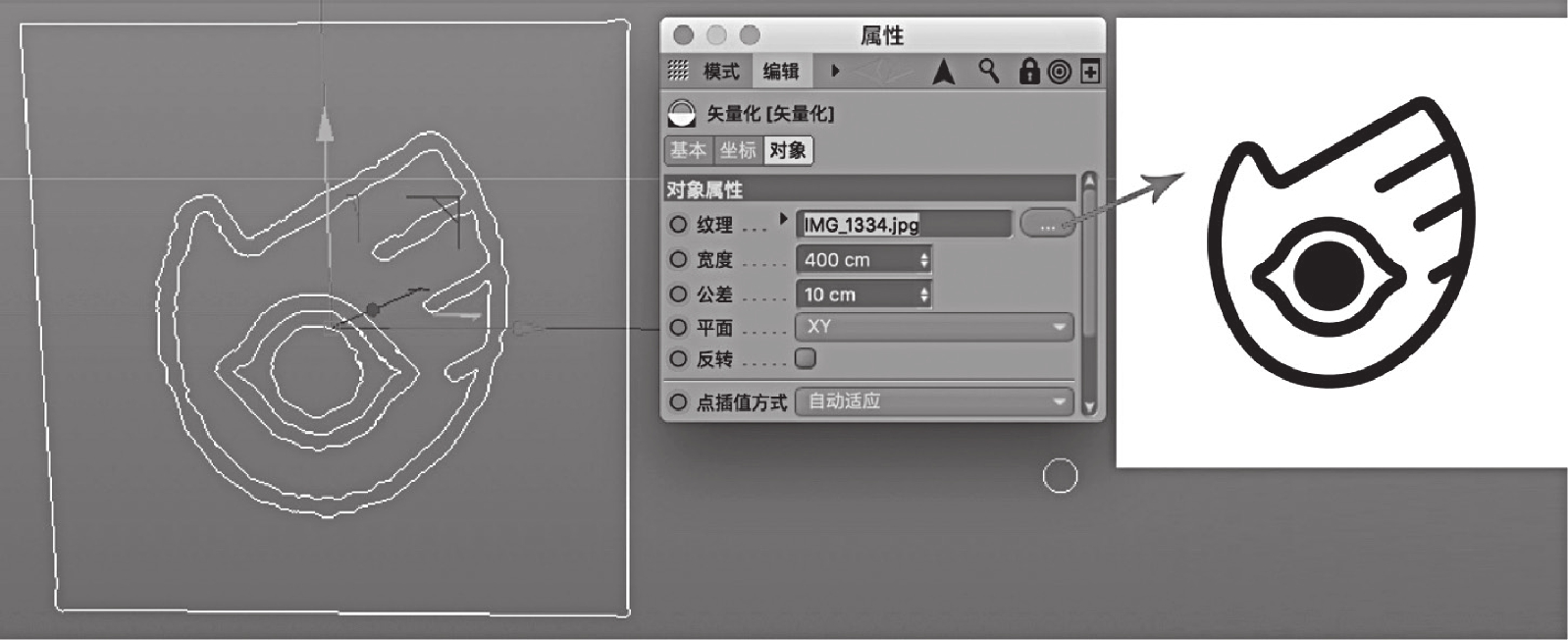The image size is (1568, 640).
Task: Switch to the 基本 tab
Action: click(688, 150)
